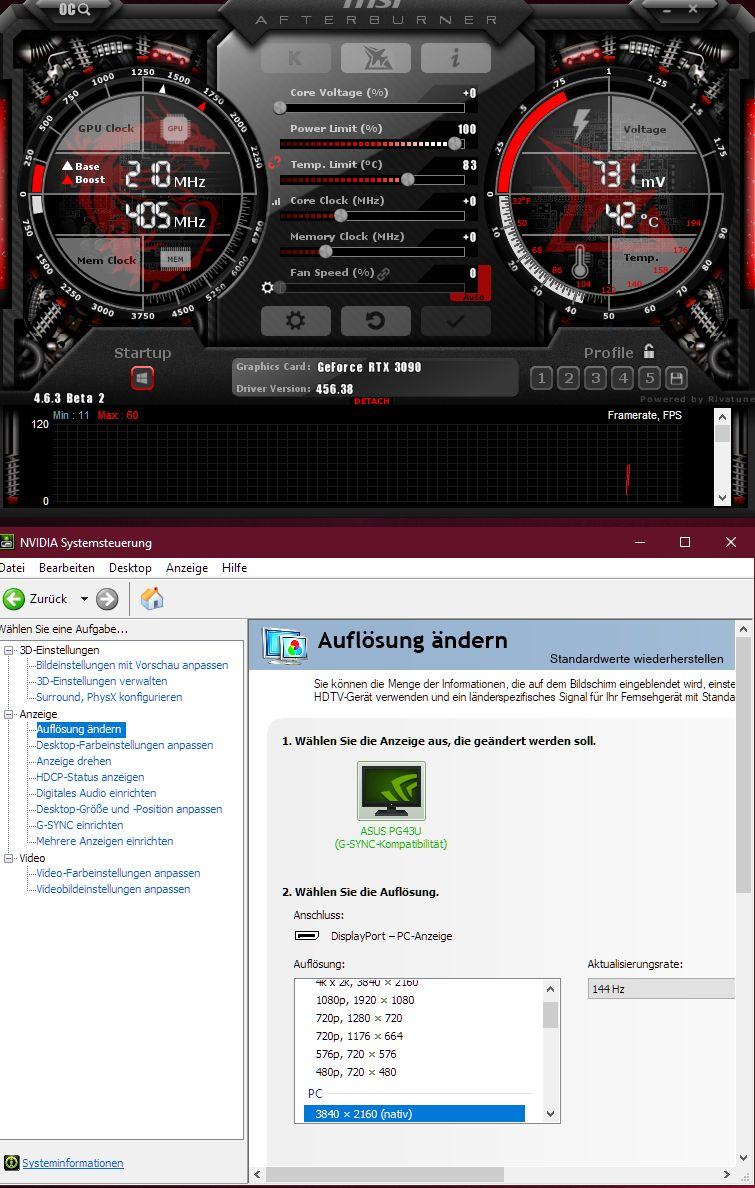
Task: Click the Core Clock slider handle
Action: pos(340,215)
